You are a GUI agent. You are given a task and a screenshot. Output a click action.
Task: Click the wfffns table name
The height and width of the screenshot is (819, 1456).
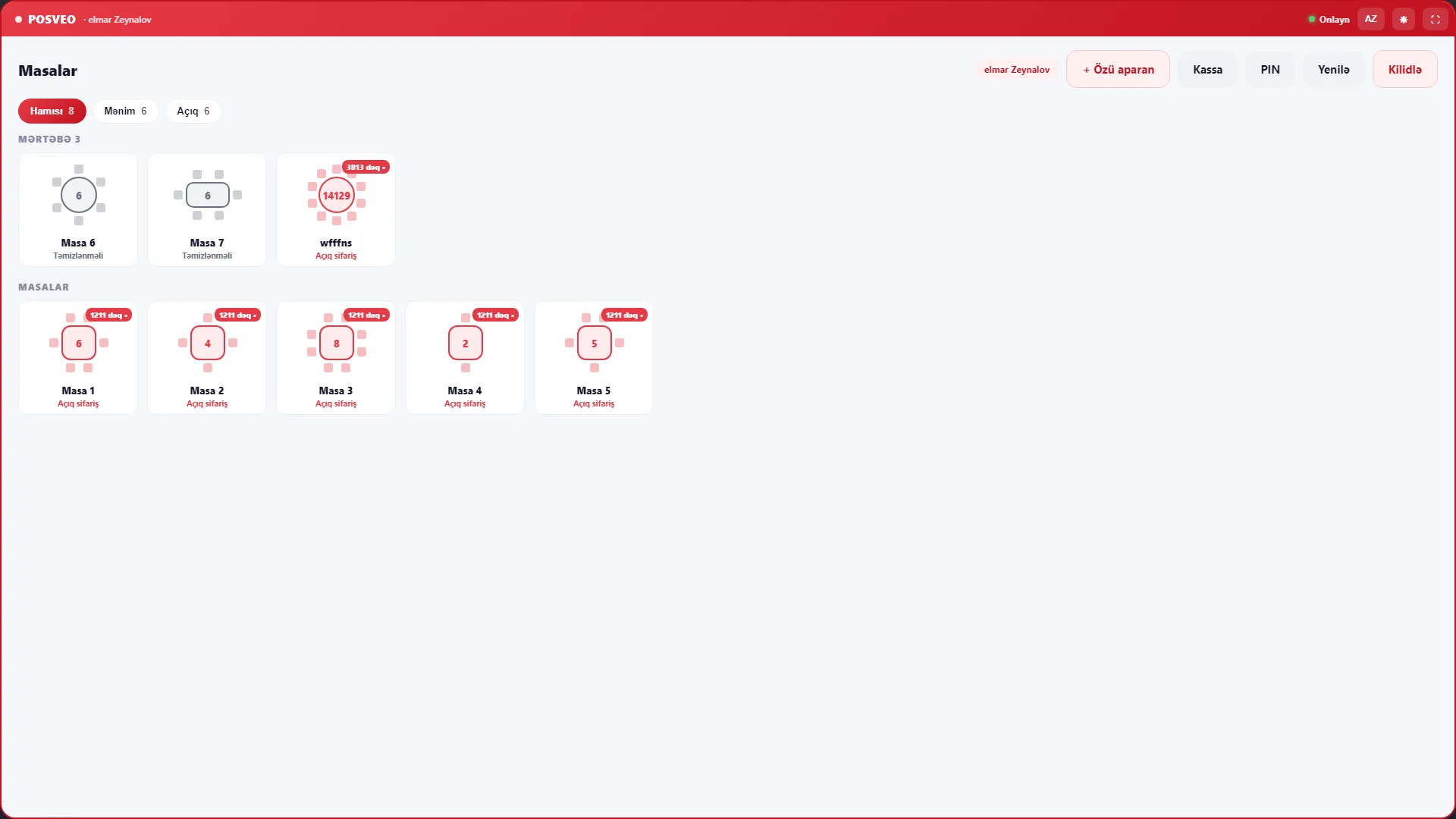click(336, 243)
